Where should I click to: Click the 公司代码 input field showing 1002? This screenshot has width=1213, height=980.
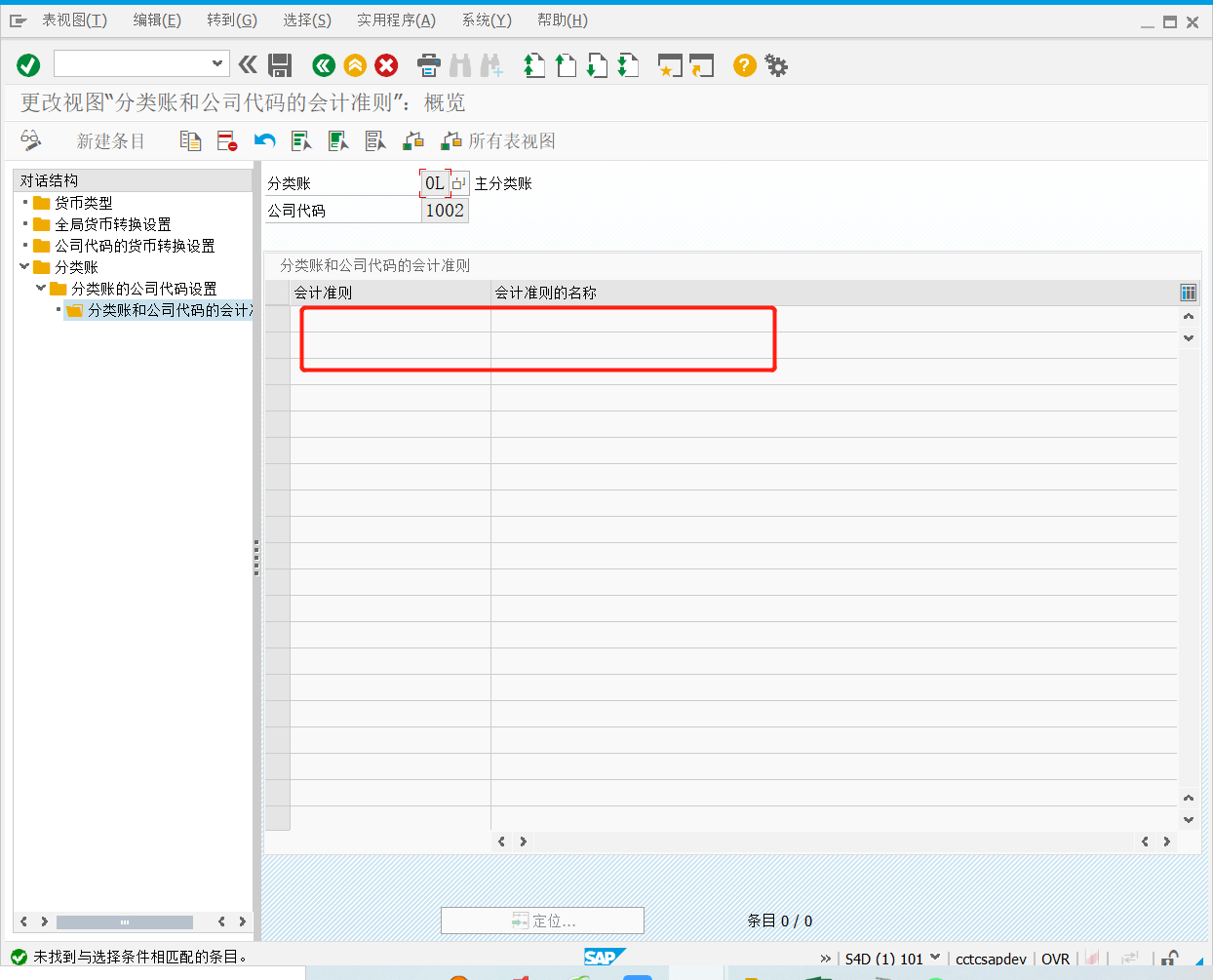(445, 210)
